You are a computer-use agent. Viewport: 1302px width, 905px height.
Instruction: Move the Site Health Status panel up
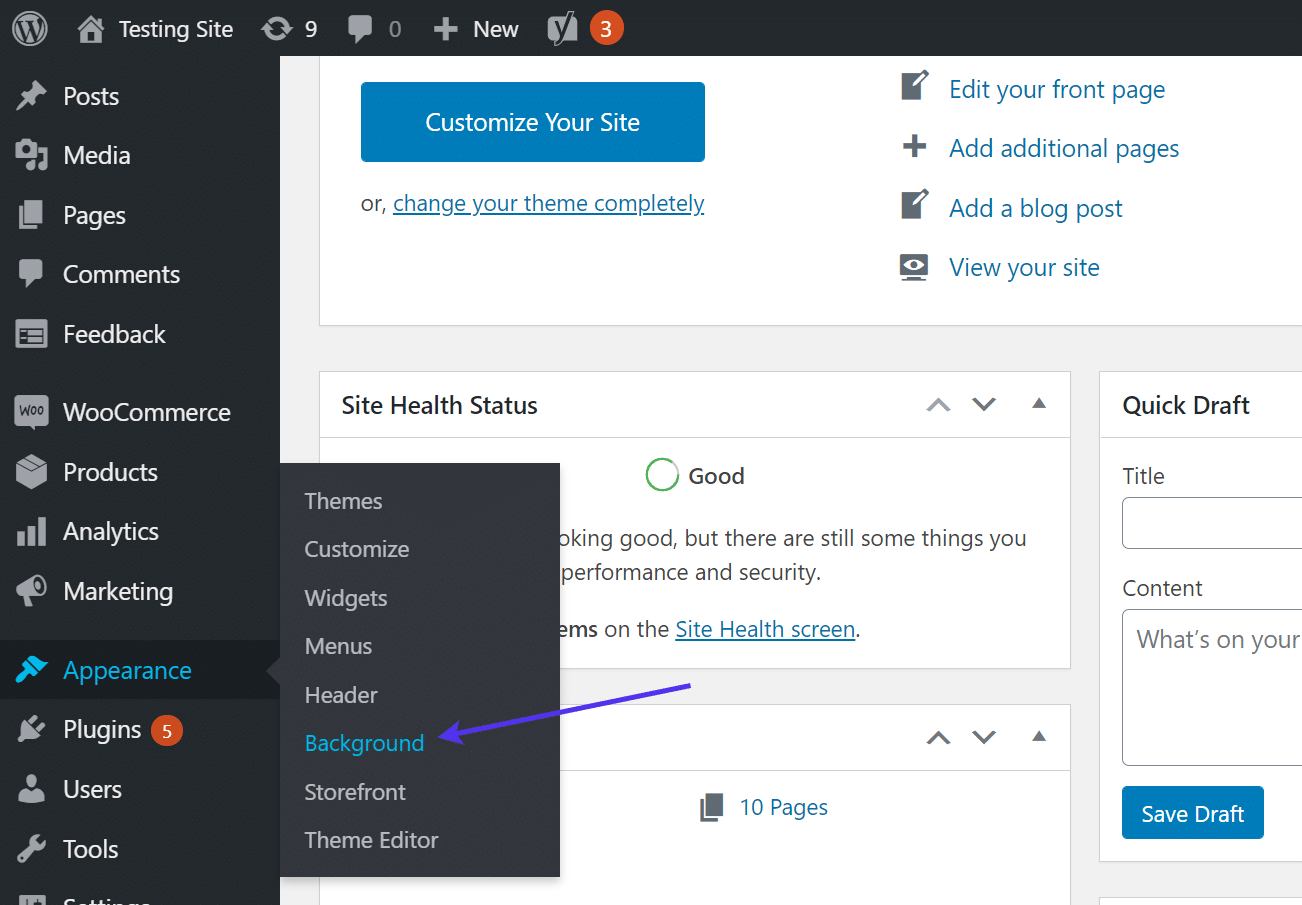[937, 404]
